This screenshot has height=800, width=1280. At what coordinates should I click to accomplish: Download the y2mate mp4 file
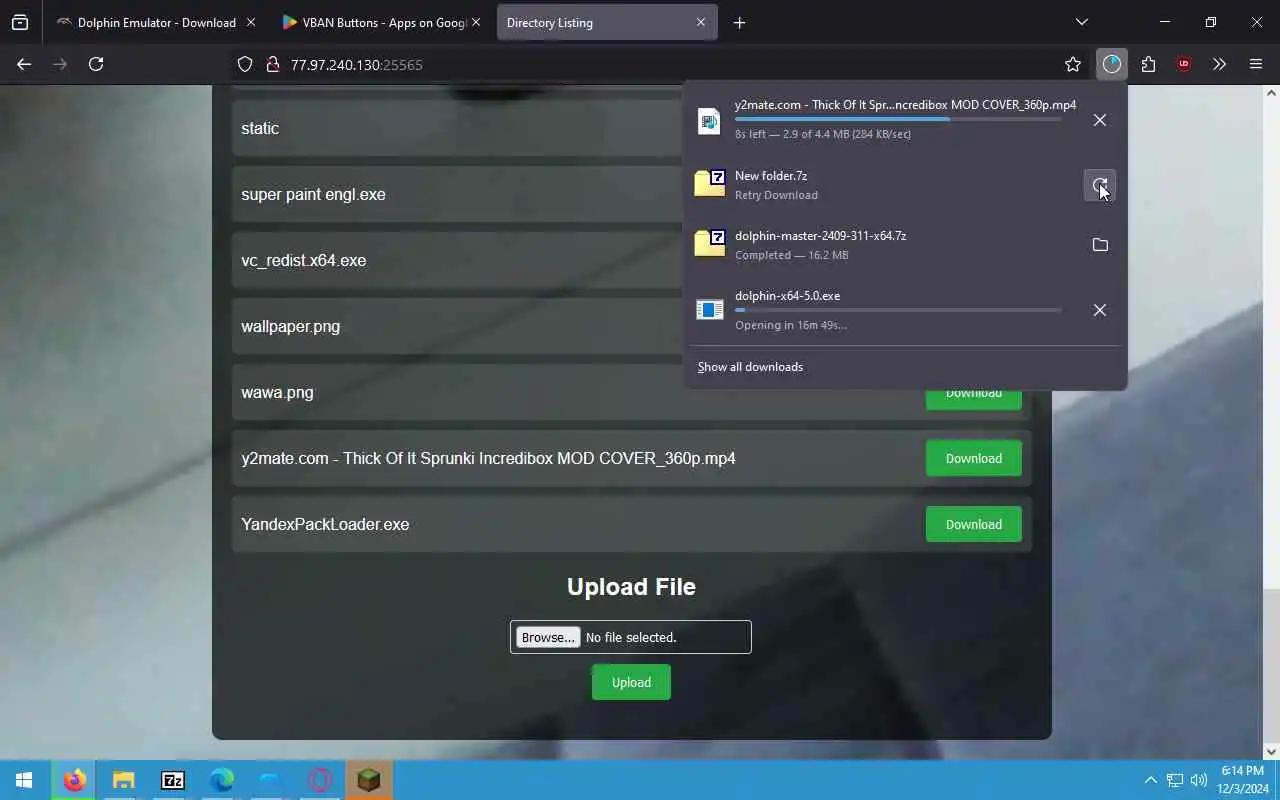(x=973, y=458)
